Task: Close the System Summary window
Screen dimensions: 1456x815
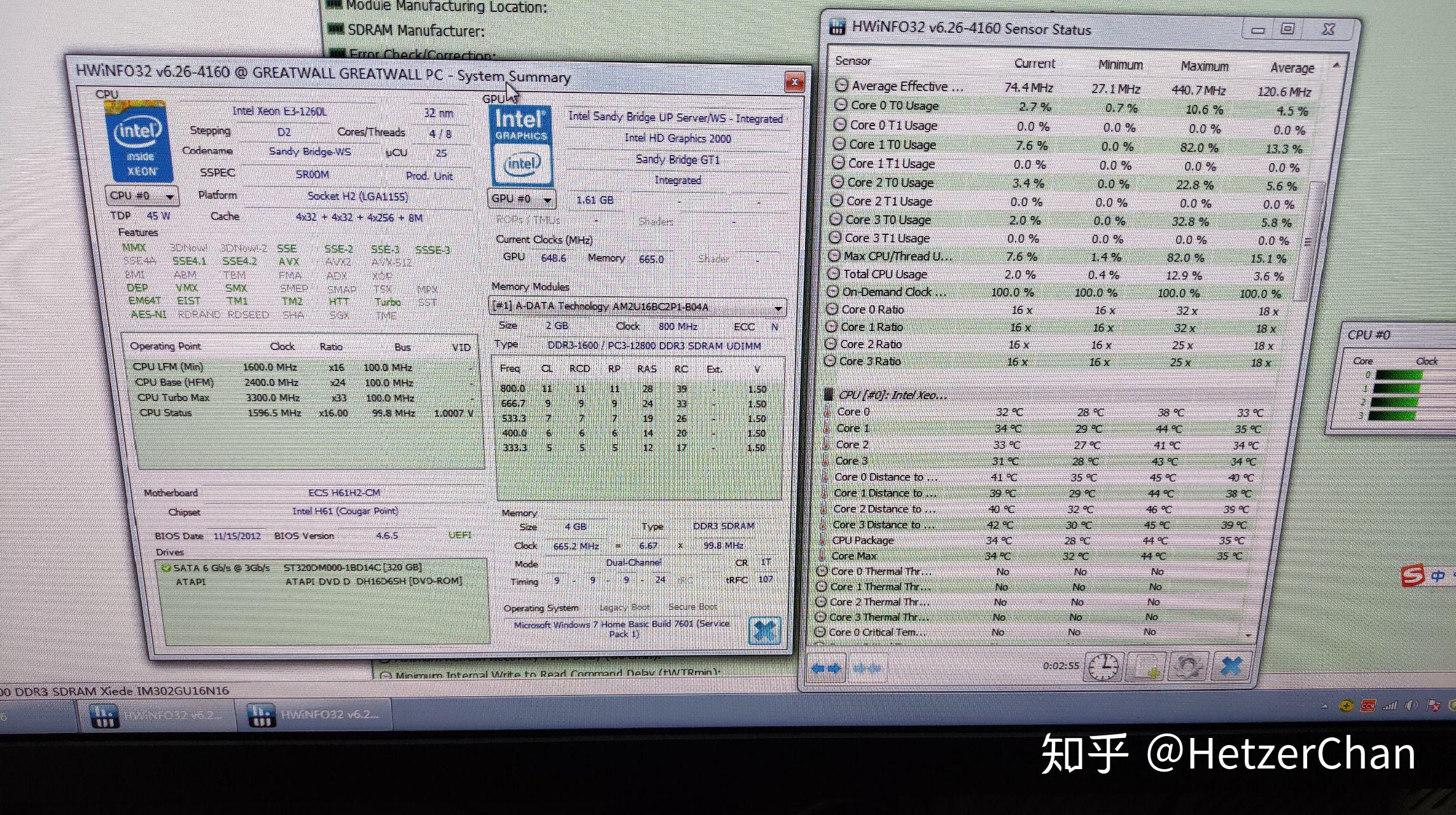Action: pyautogui.click(x=794, y=81)
